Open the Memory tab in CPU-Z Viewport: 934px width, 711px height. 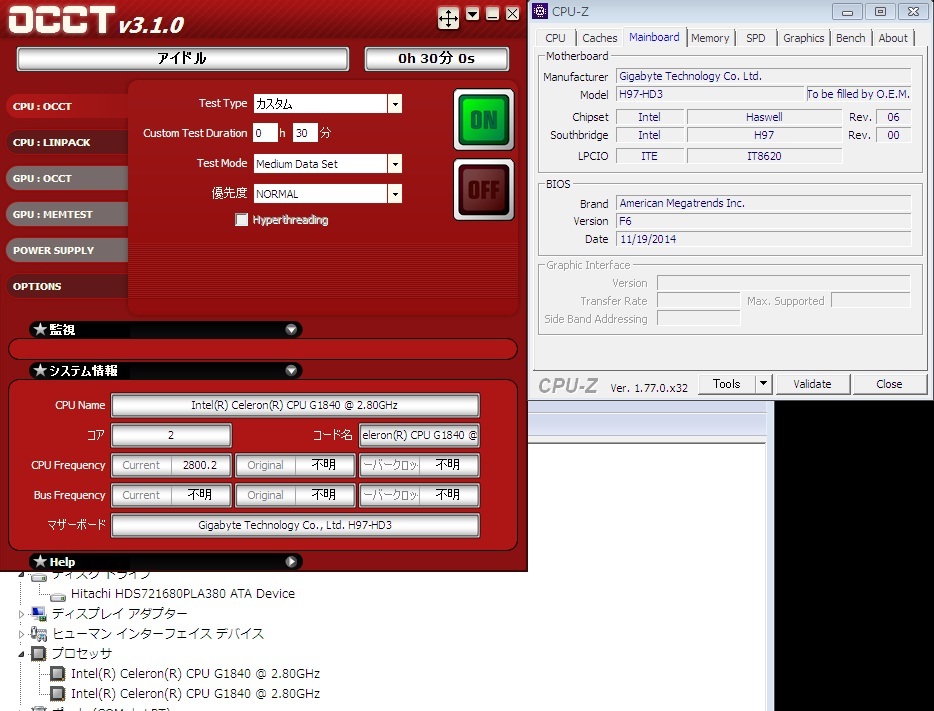pyautogui.click(x=710, y=38)
